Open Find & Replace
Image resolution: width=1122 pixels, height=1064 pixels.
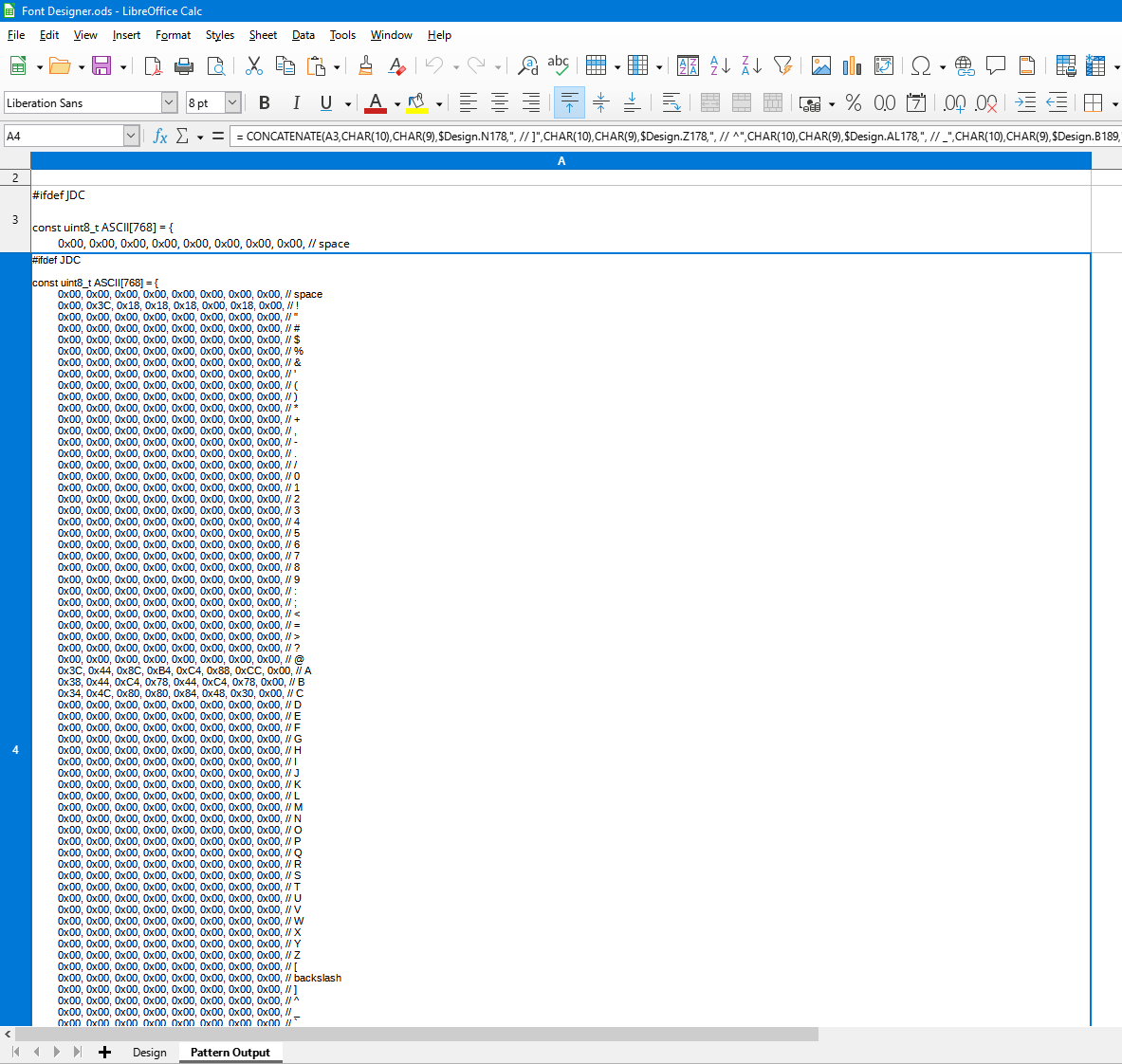coord(527,66)
